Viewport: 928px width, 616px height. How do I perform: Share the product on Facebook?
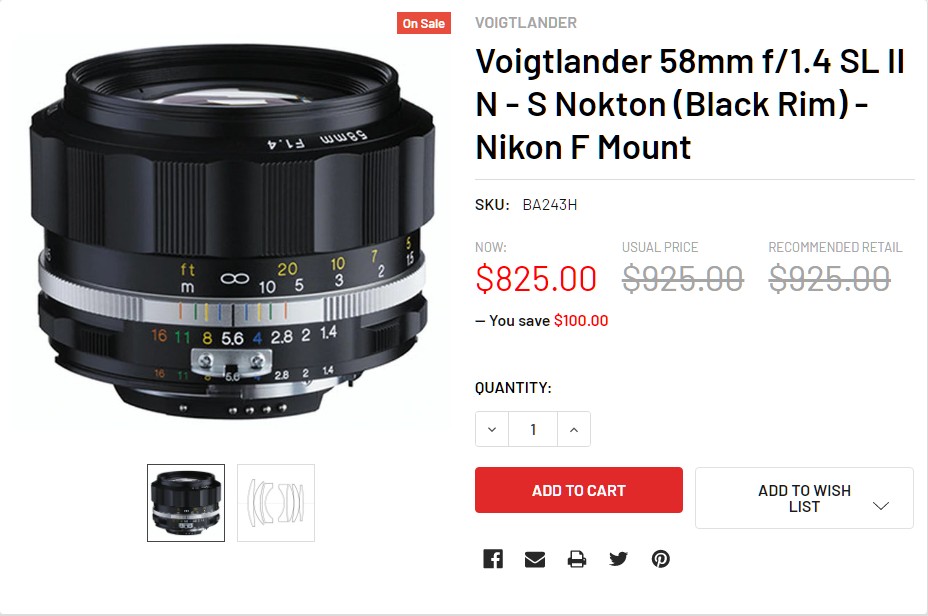pos(493,559)
